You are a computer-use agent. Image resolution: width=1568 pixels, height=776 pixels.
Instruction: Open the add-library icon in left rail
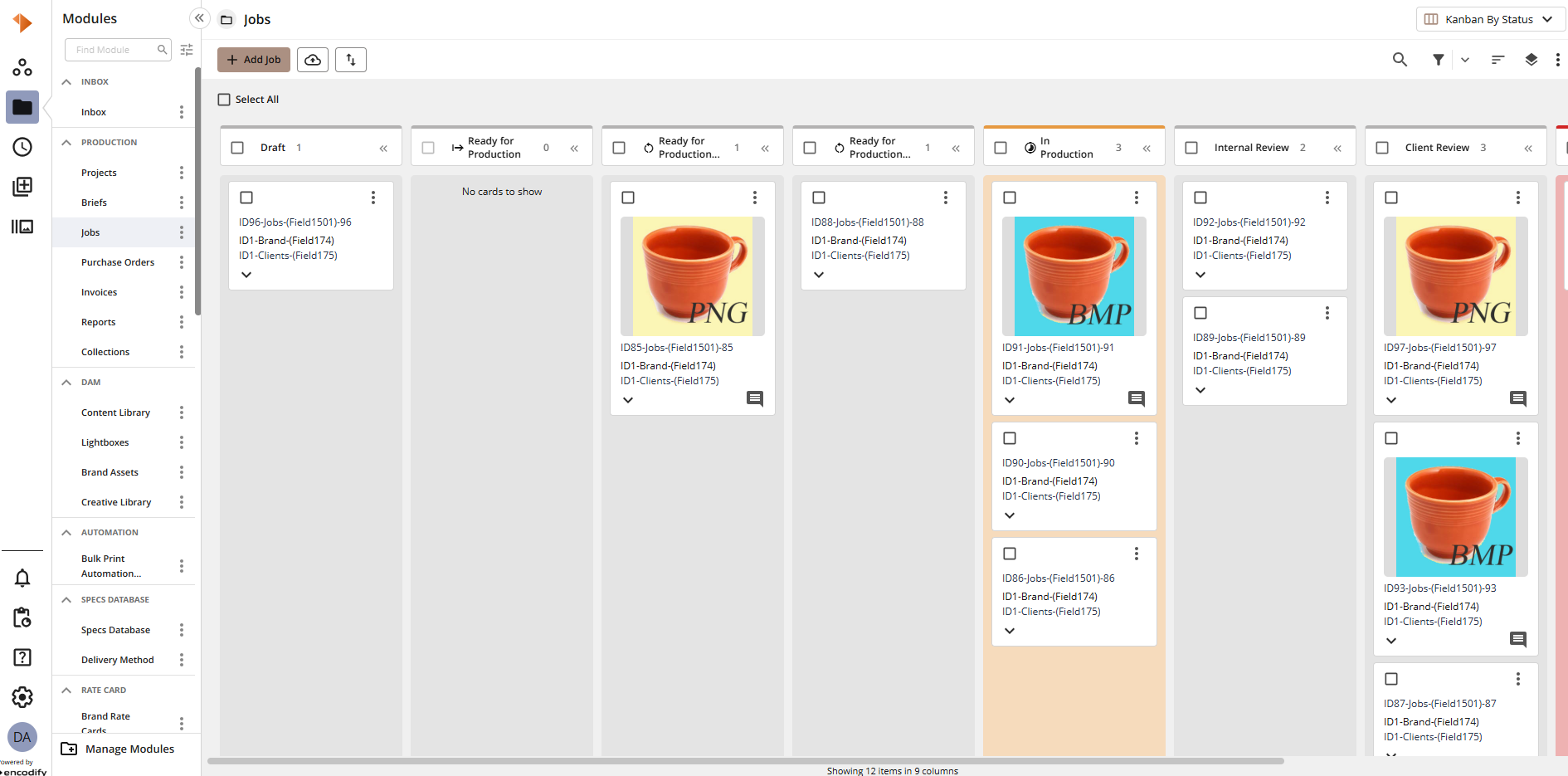(22, 187)
